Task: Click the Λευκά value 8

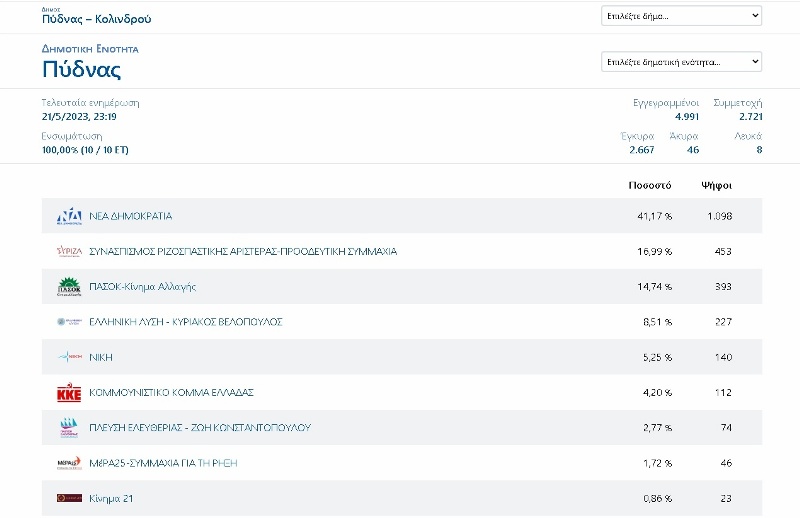Action: [759, 150]
